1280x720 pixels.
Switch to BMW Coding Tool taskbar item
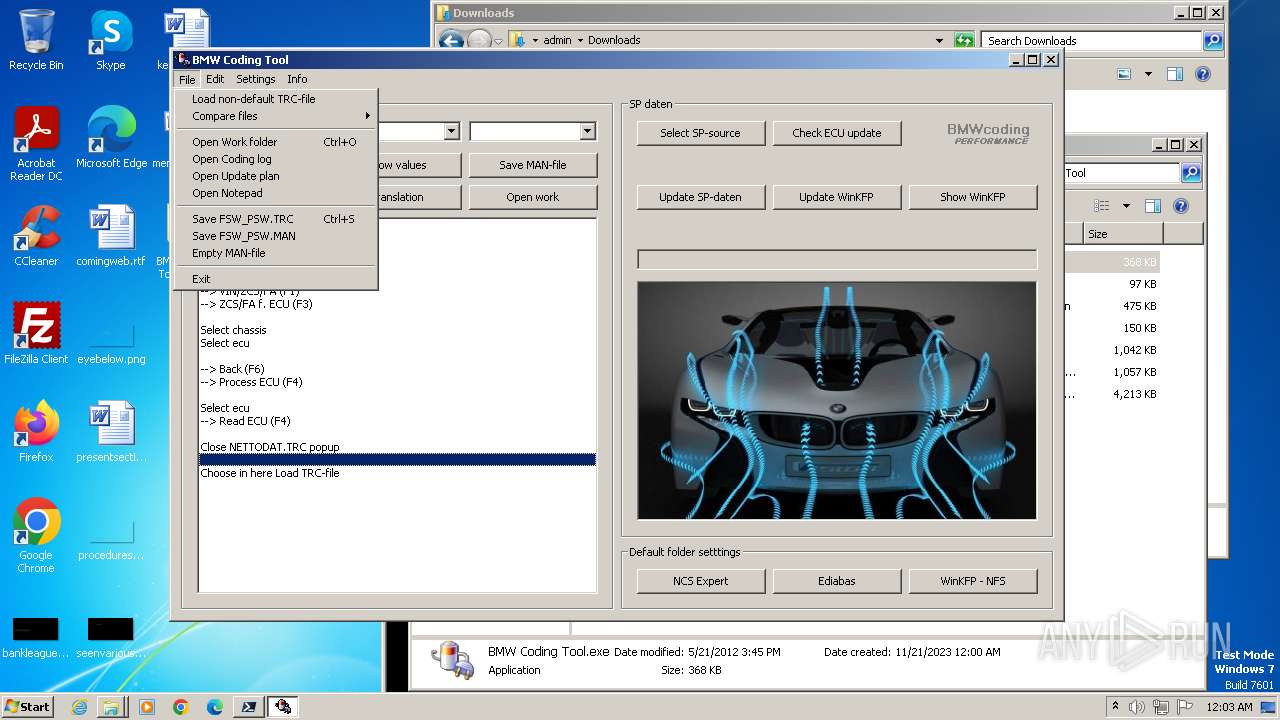click(283, 707)
